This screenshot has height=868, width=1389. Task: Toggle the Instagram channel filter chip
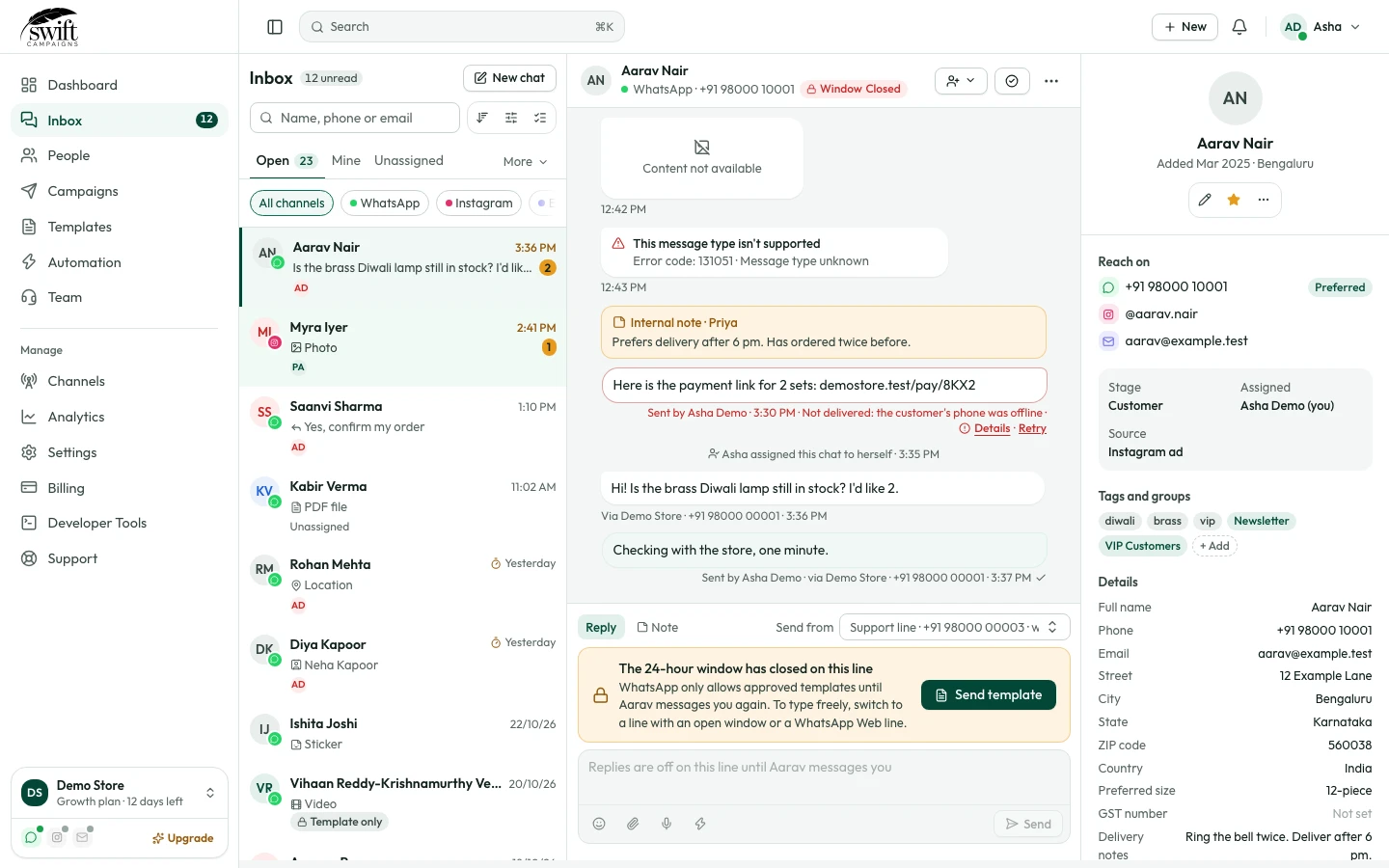(x=479, y=203)
